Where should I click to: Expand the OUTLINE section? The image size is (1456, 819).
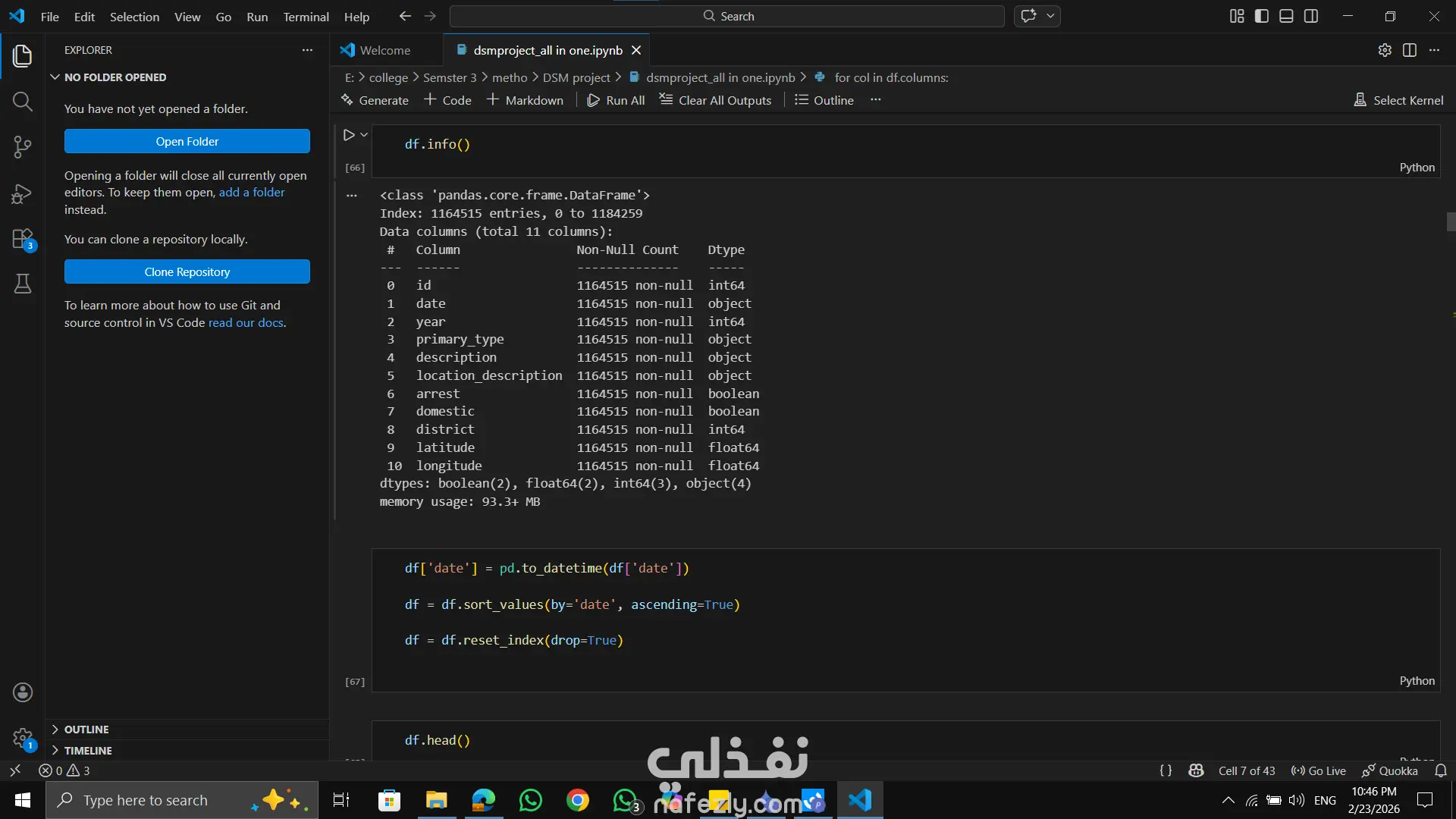click(86, 729)
